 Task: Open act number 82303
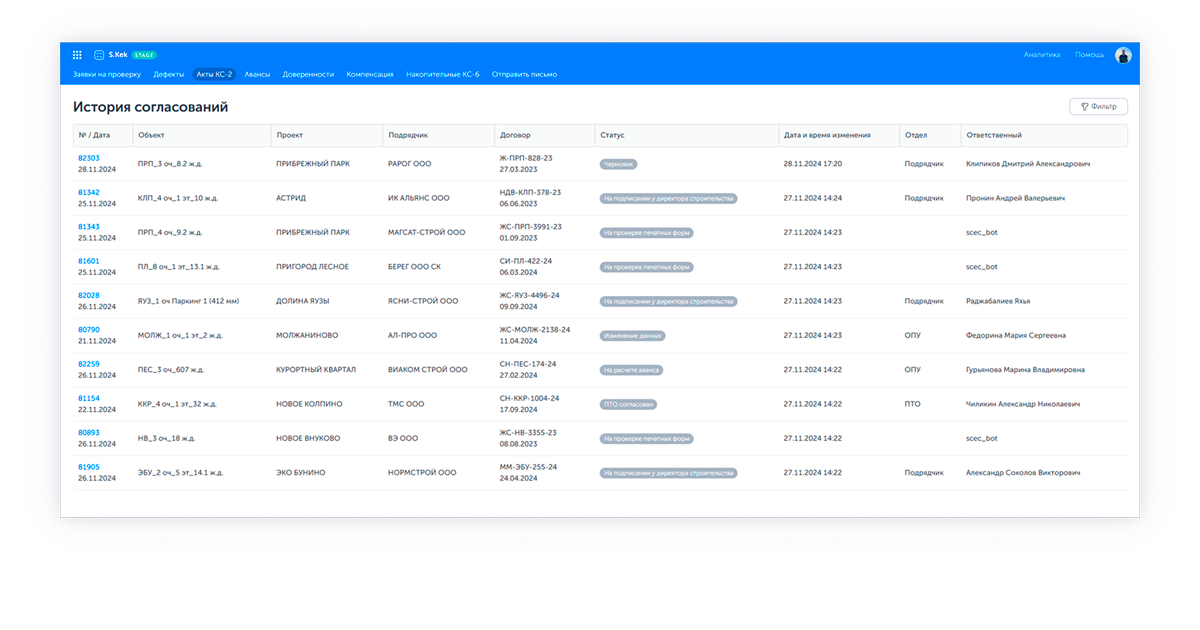point(89,158)
